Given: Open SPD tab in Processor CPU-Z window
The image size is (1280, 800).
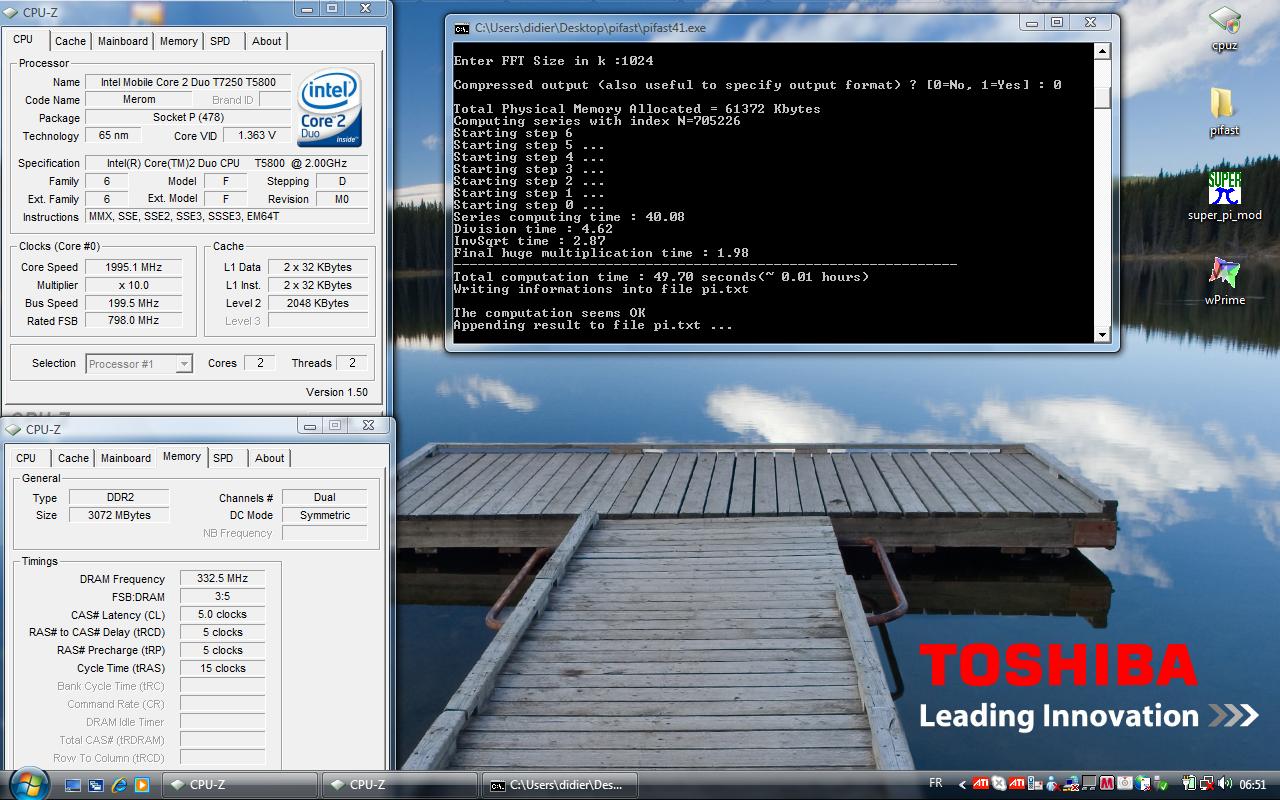Looking at the screenshot, I should click(x=220, y=41).
